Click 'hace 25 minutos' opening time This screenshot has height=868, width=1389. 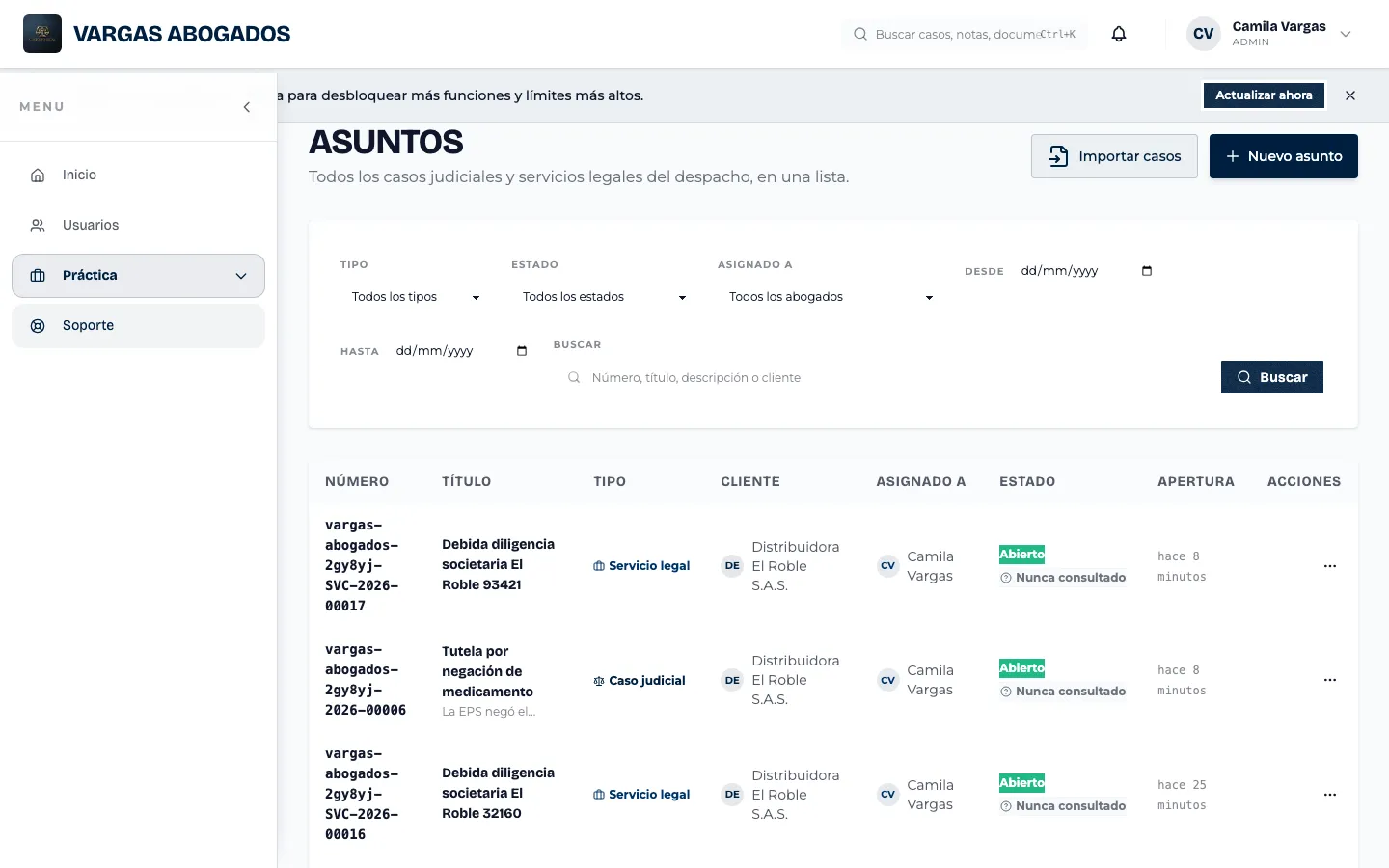coord(1182,795)
